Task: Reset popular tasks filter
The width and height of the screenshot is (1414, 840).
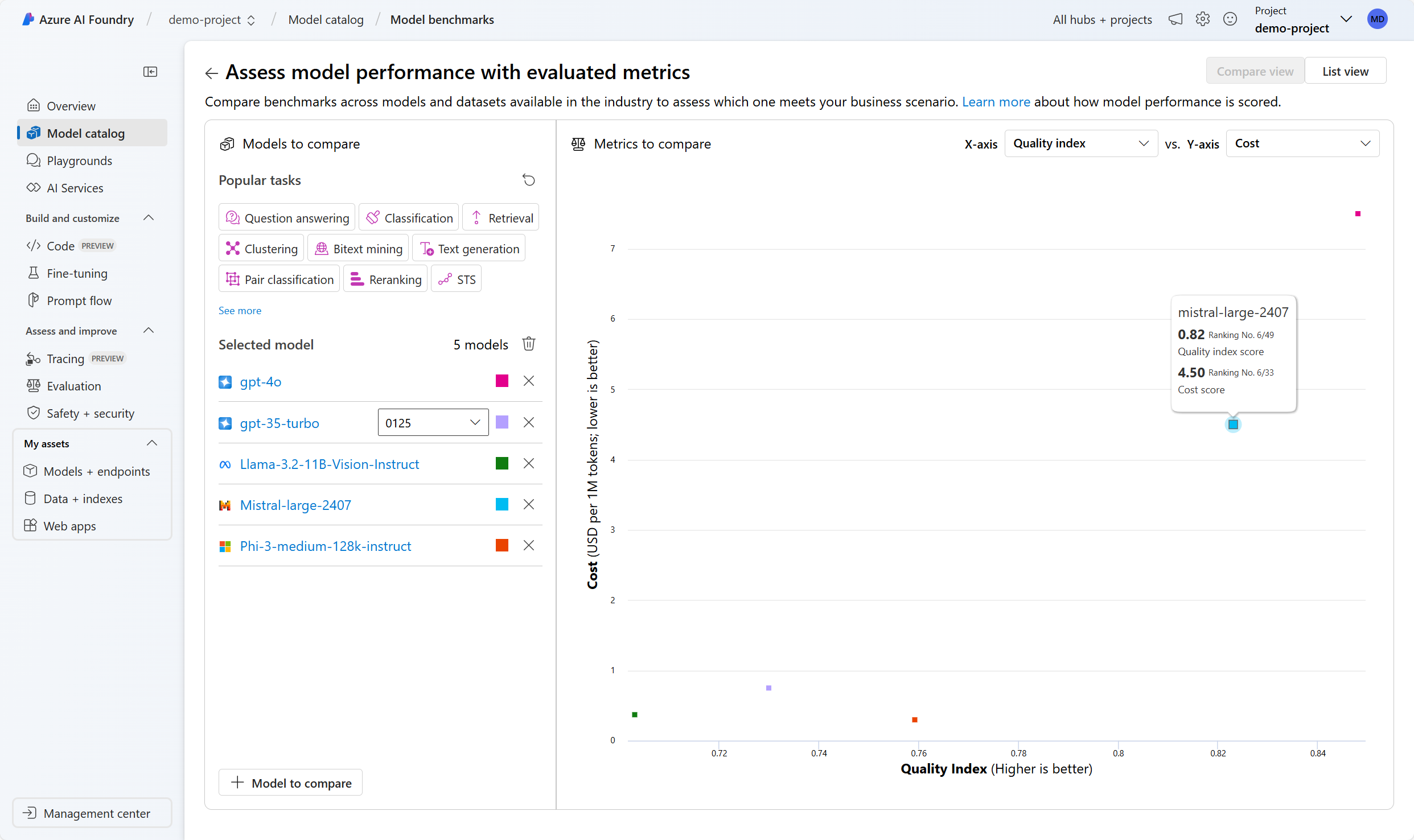Action: [529, 180]
